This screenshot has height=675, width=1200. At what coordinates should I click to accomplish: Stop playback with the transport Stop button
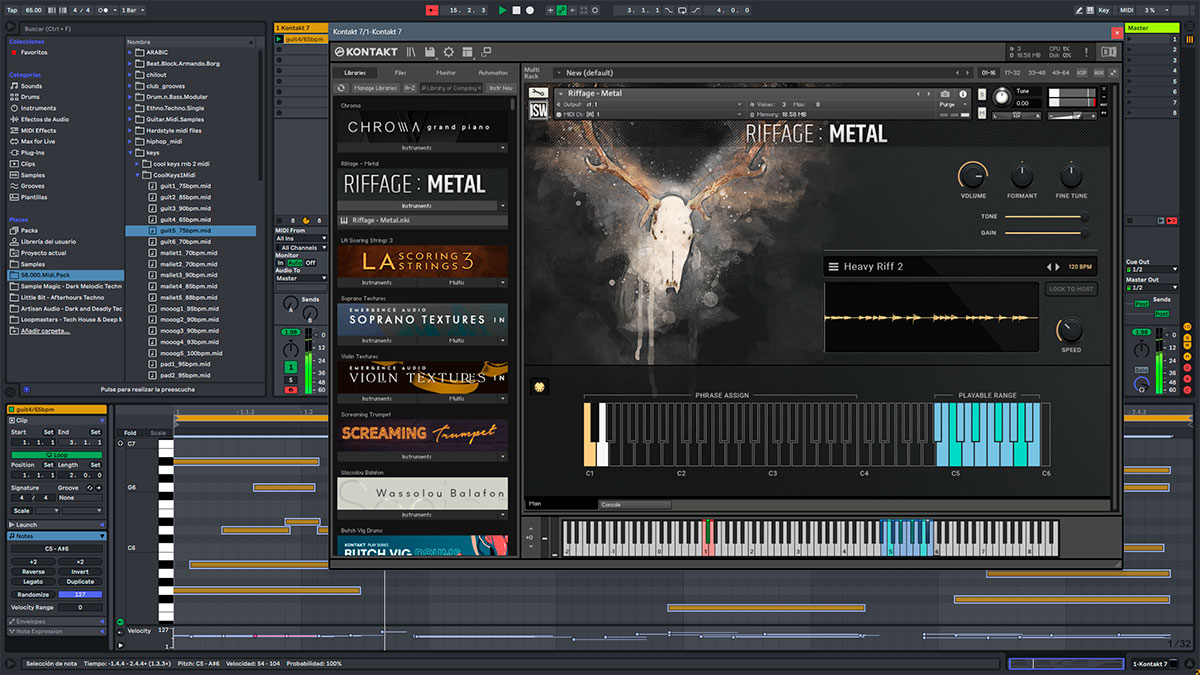pyautogui.click(x=516, y=10)
